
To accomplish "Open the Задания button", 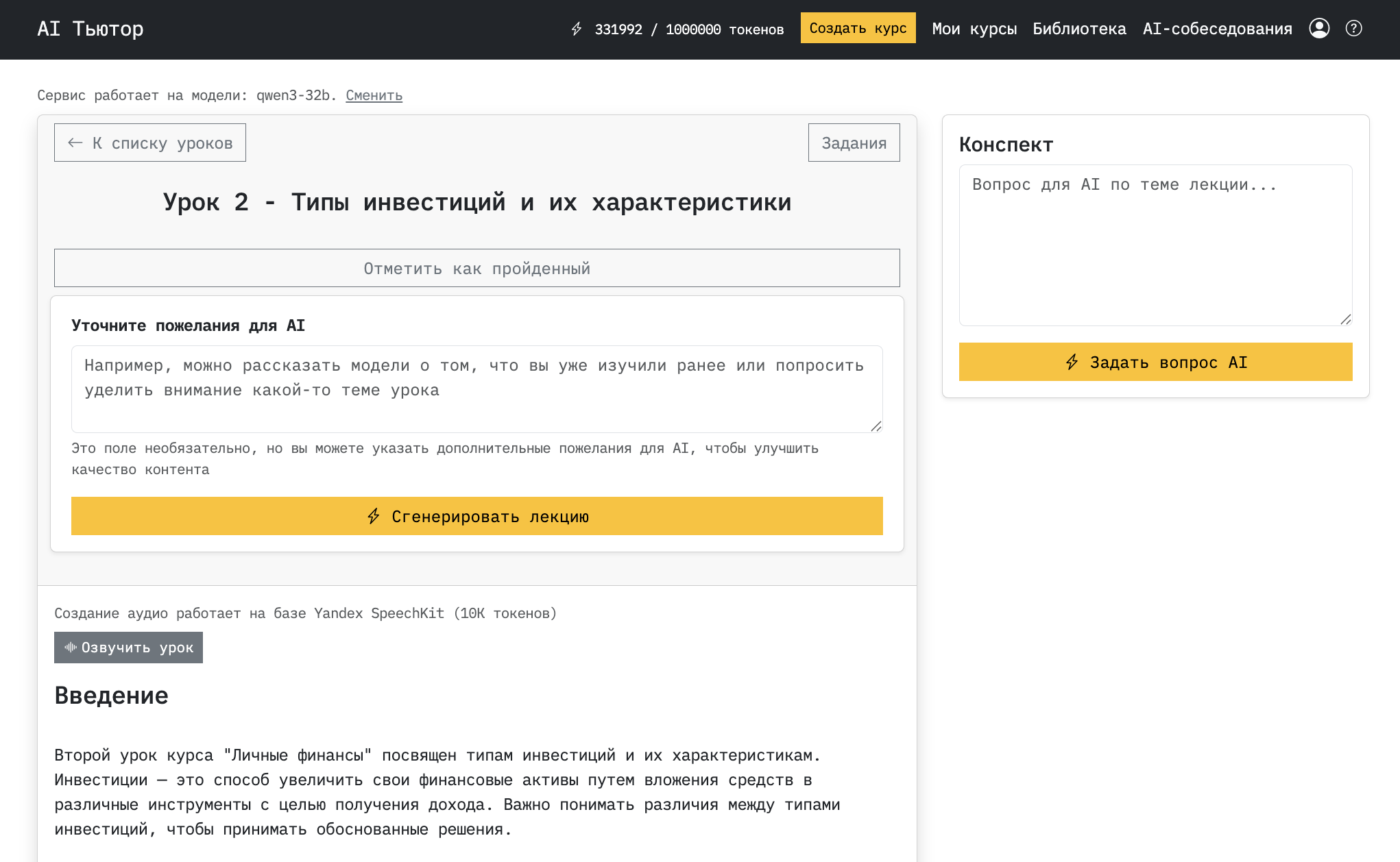I will [854, 143].
